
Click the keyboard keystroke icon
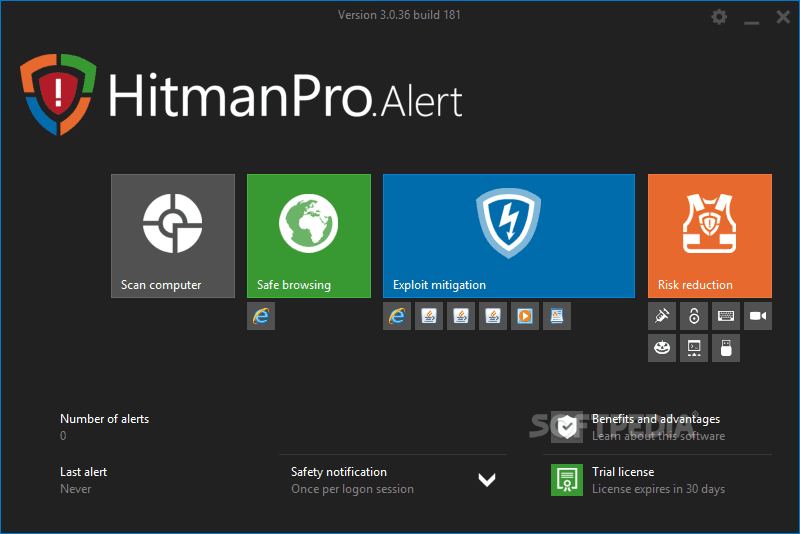coord(726,316)
